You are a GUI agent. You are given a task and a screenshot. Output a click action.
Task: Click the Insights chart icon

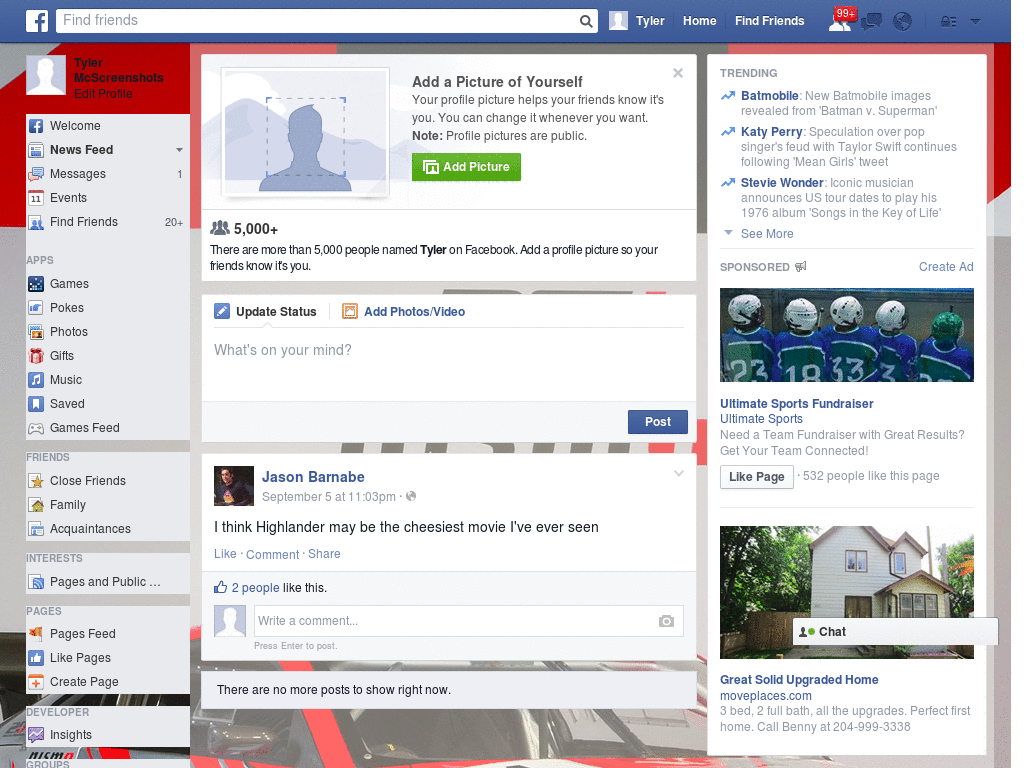[x=36, y=735]
